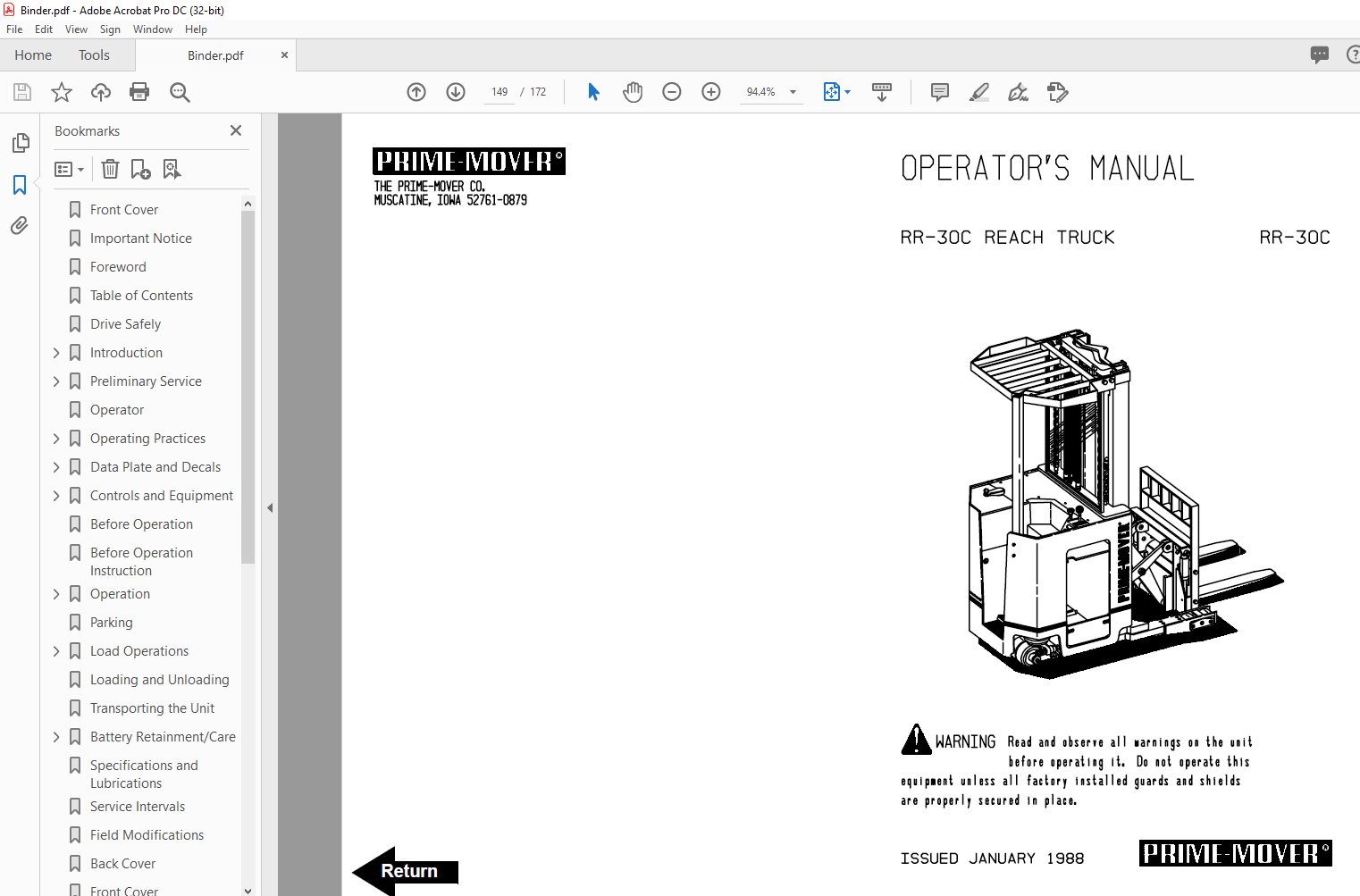
Task: Go to Parking bookmark
Action: [x=112, y=623]
